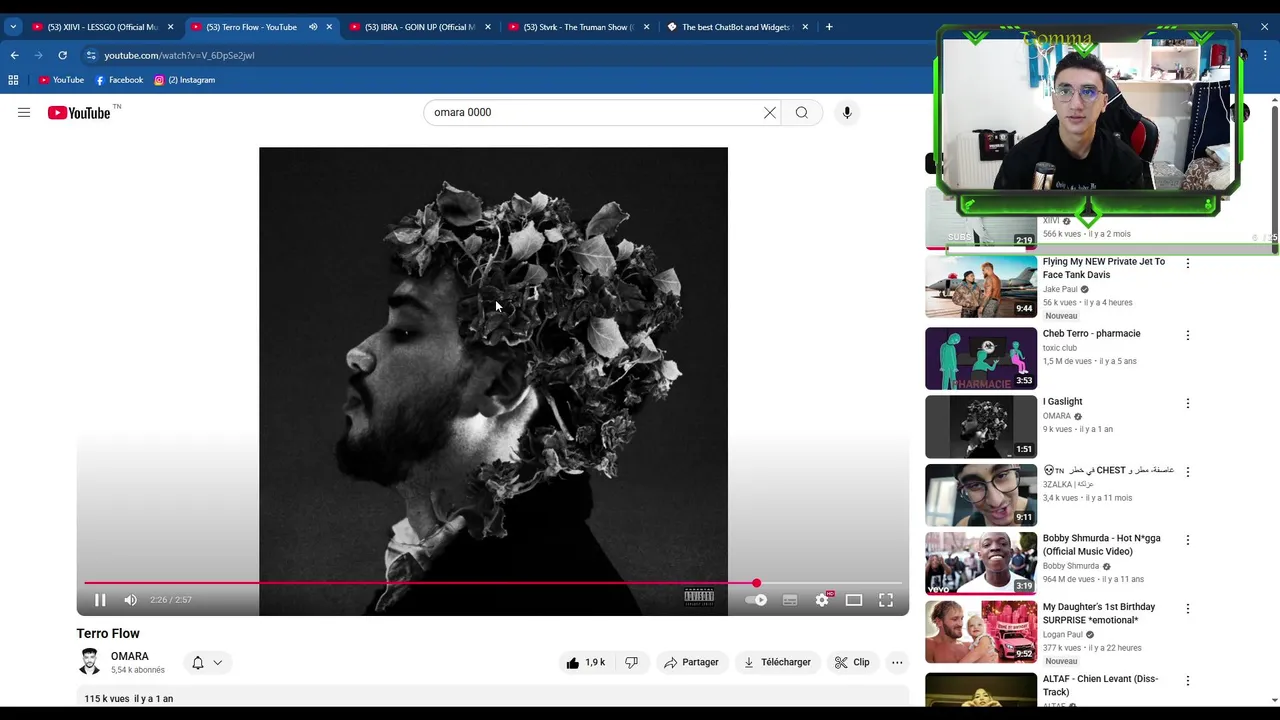Open My Daughter's 1st Birthday SURPRISE title
The width and height of the screenshot is (1280, 720).
click(x=1099, y=613)
